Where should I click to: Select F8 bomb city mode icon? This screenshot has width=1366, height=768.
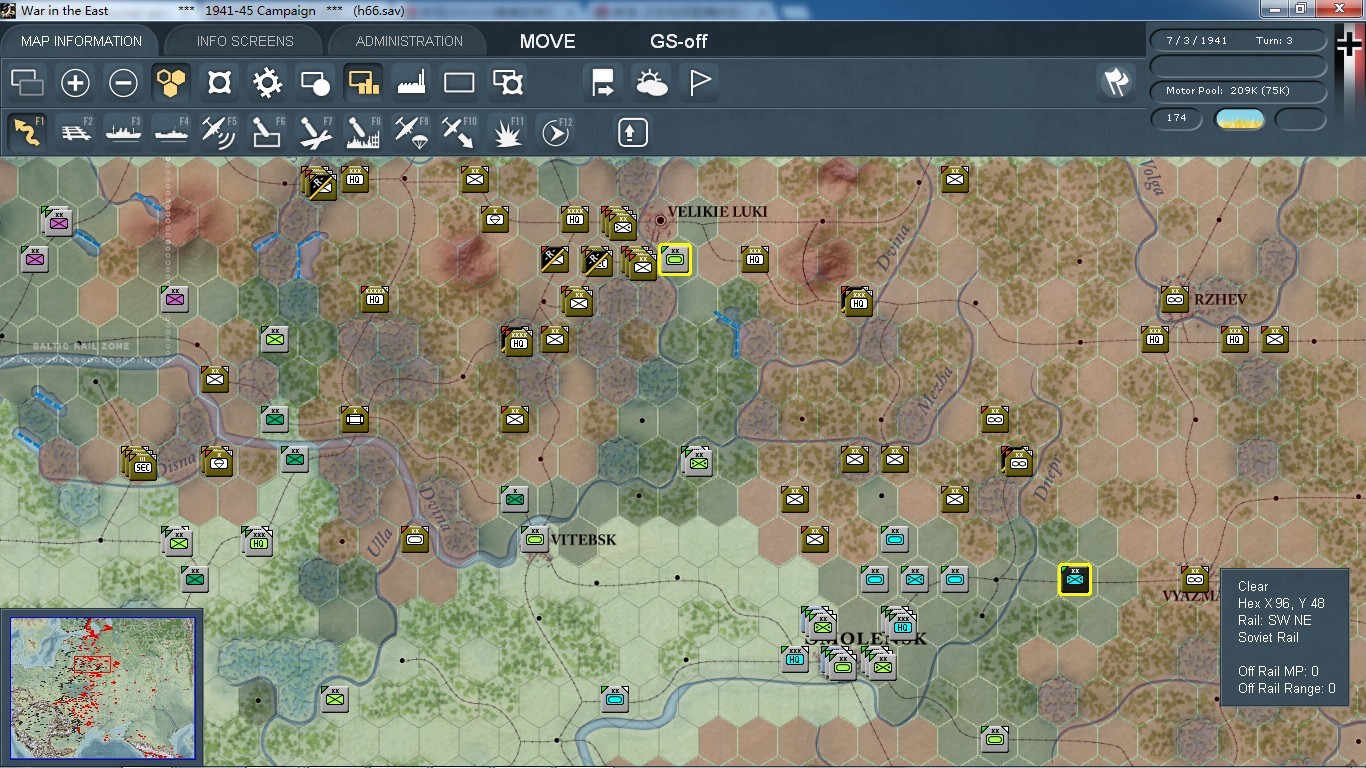tap(363, 132)
